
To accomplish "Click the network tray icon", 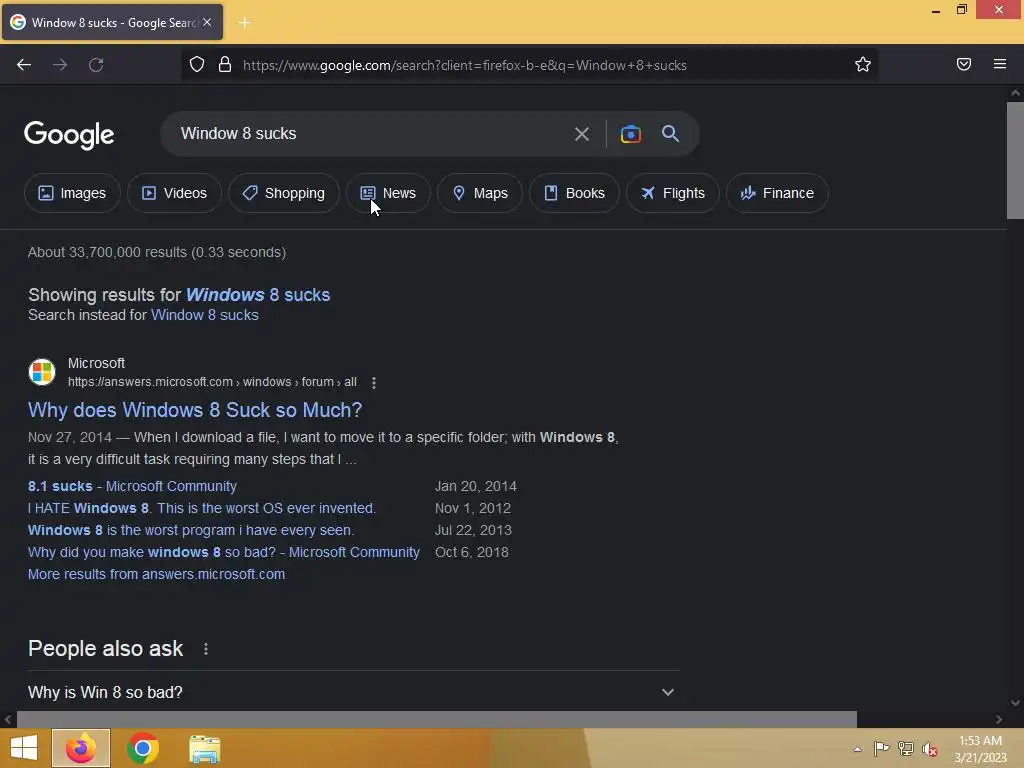I will pos(906,748).
